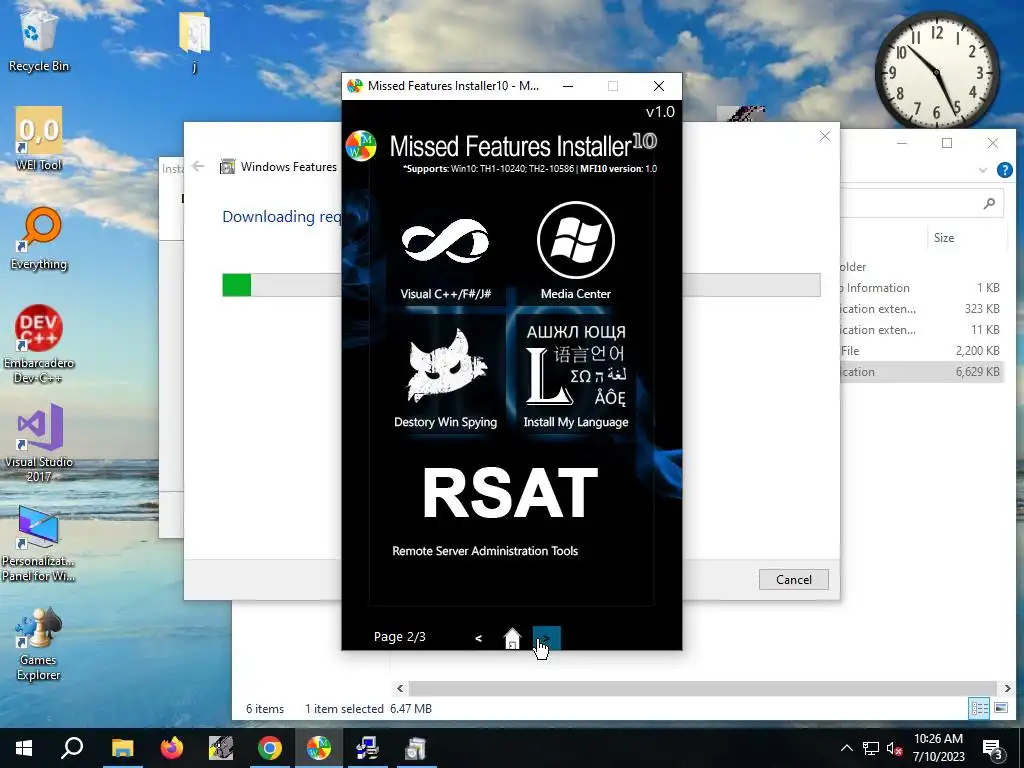Select the 11 KB application extension row
Image resolution: width=1024 pixels, height=768 pixels.
[x=921, y=330]
